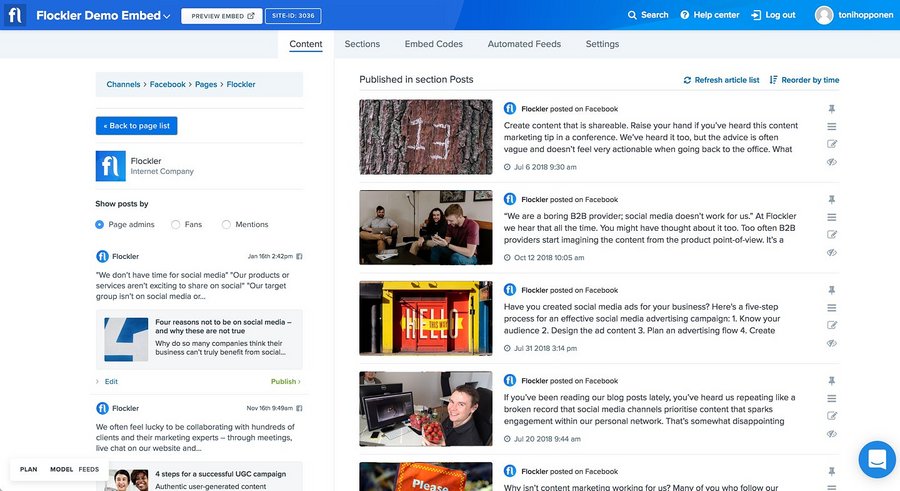
Task: Open the reorder menu on the 'social media ads' post
Action: click(x=832, y=308)
